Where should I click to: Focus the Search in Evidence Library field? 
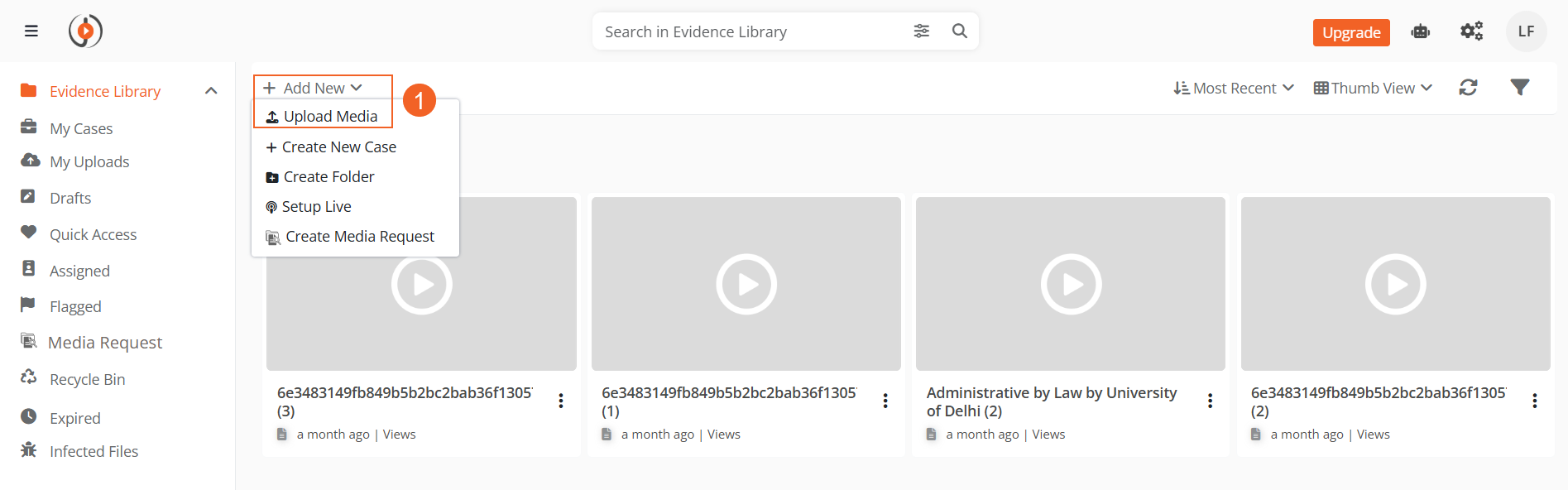click(751, 31)
